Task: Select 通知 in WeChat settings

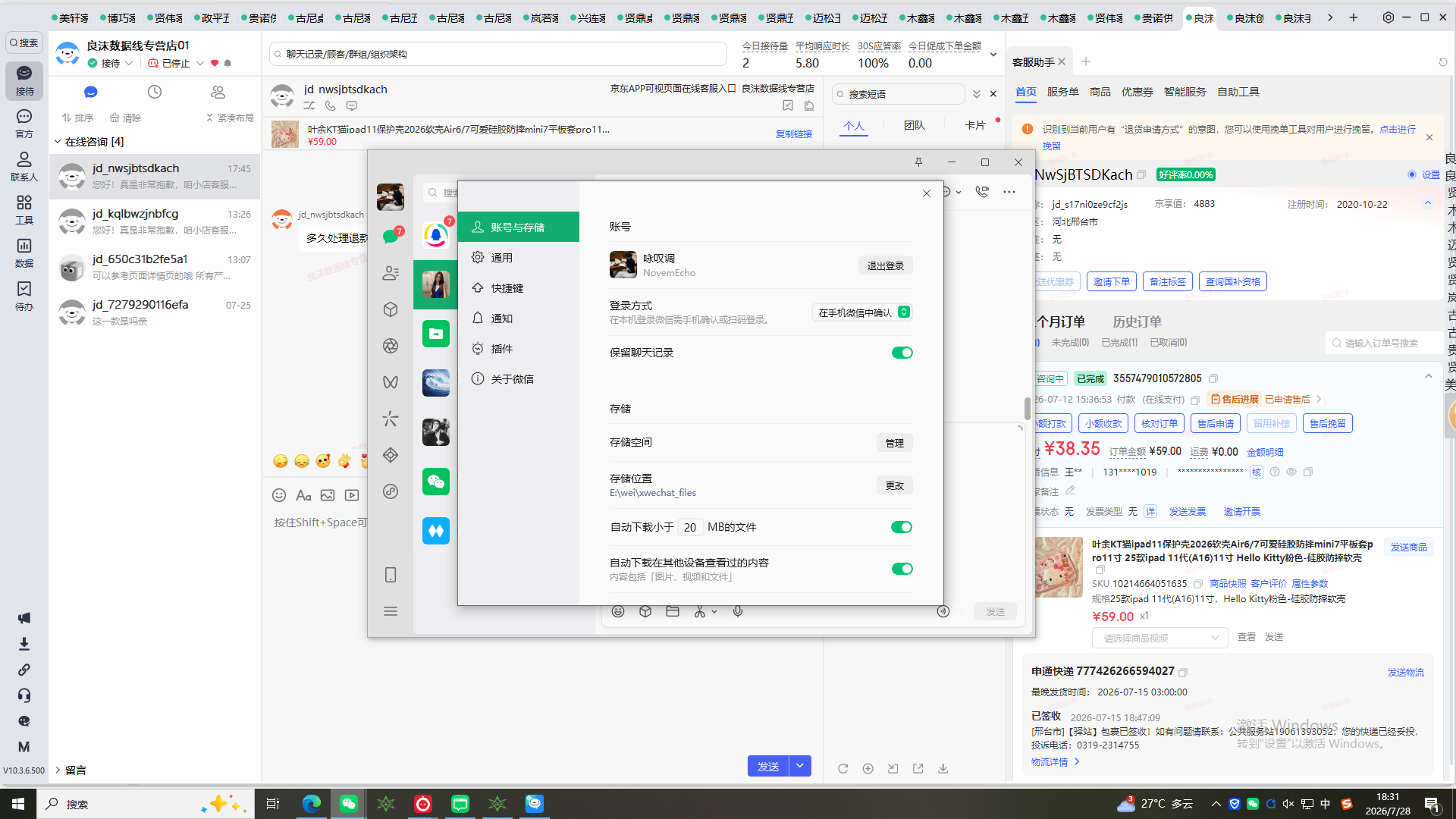Action: [x=519, y=318]
